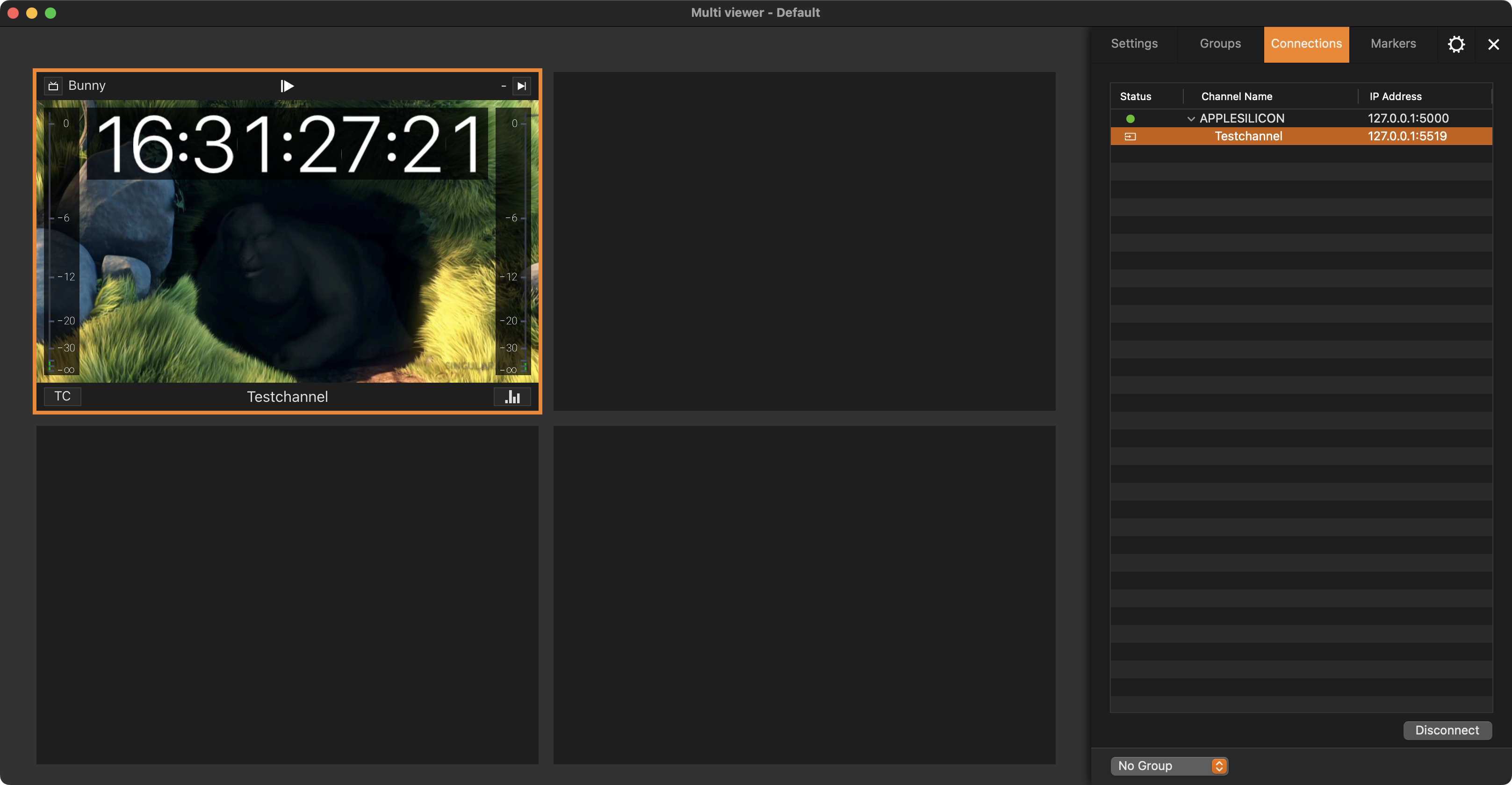
Task: Select the APPLESILICON row name
Action: tap(1241, 119)
